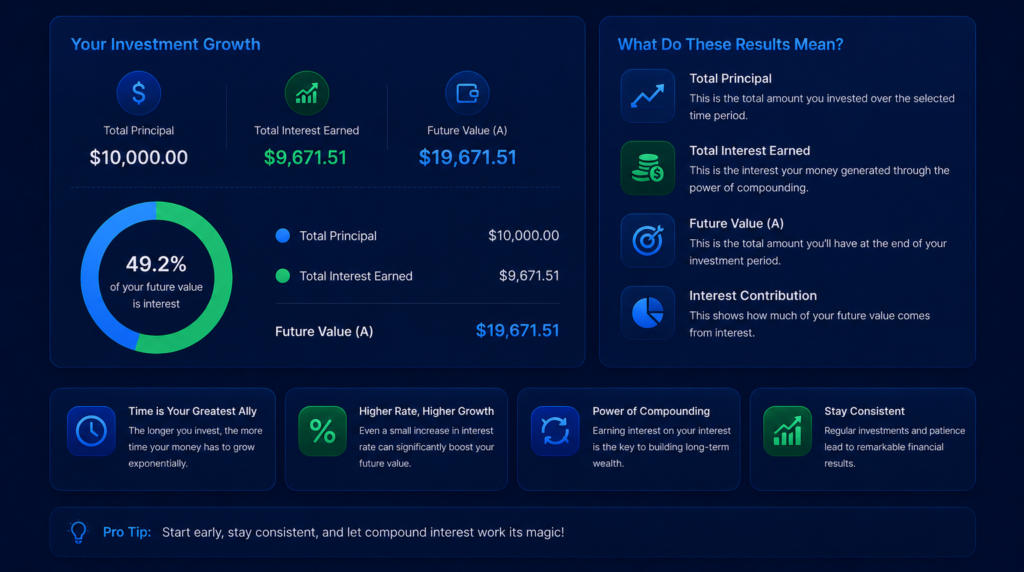The height and width of the screenshot is (572, 1024).
Task: Click the lightbulb icon next to Pro Tip
Action: 78,532
